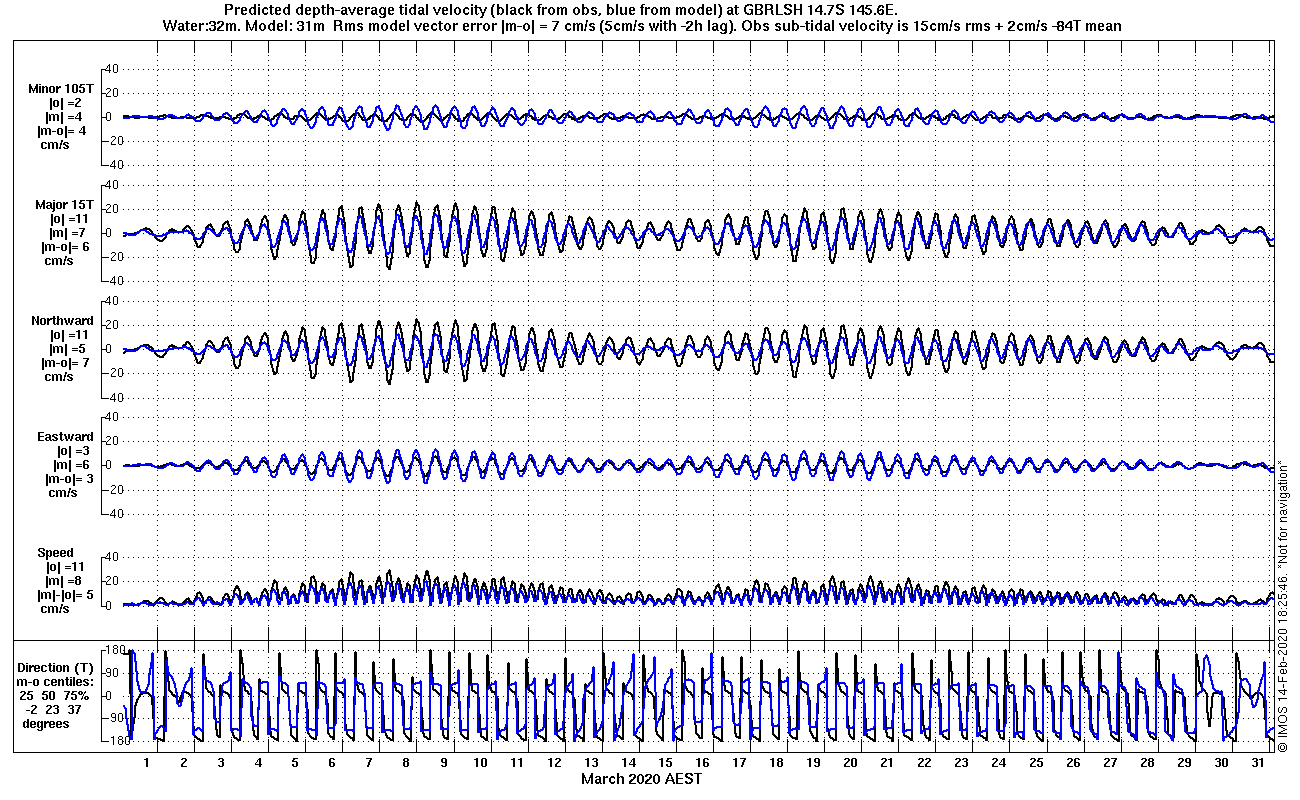Click the 'Eastward' panel label
Screen dimensions: 1300x800
pos(65,437)
